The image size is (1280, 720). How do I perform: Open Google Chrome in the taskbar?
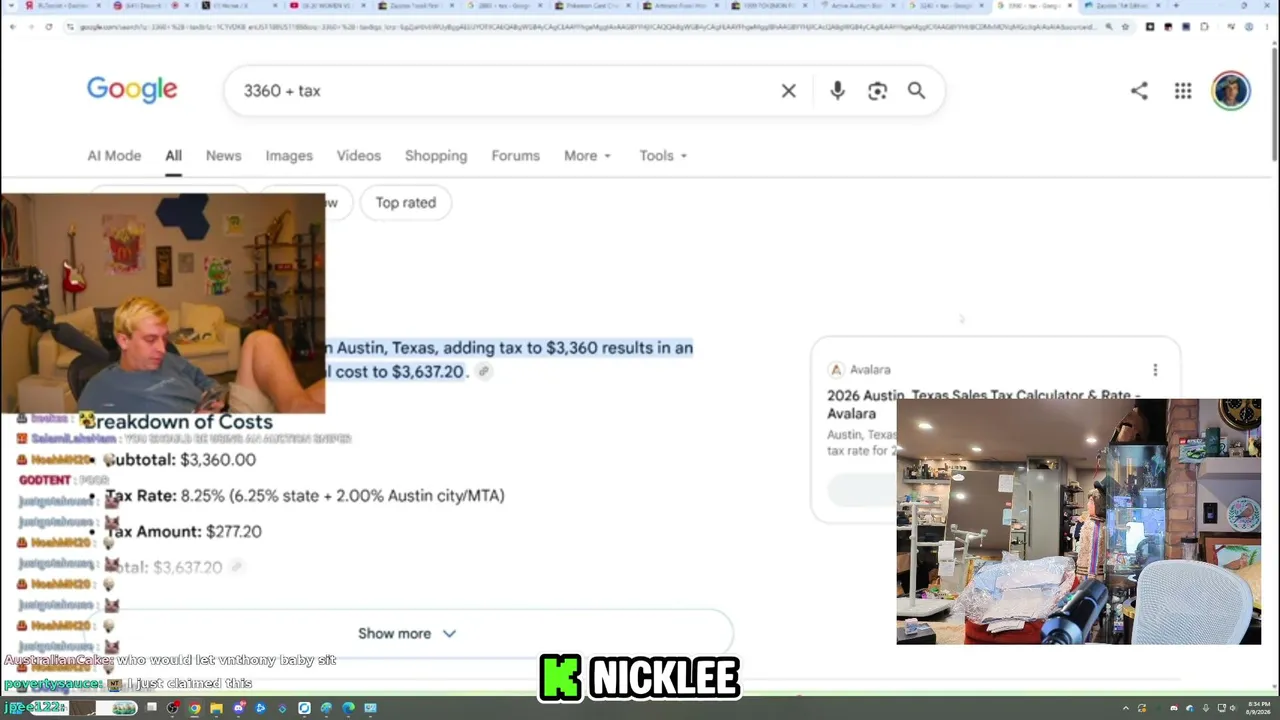tap(194, 708)
